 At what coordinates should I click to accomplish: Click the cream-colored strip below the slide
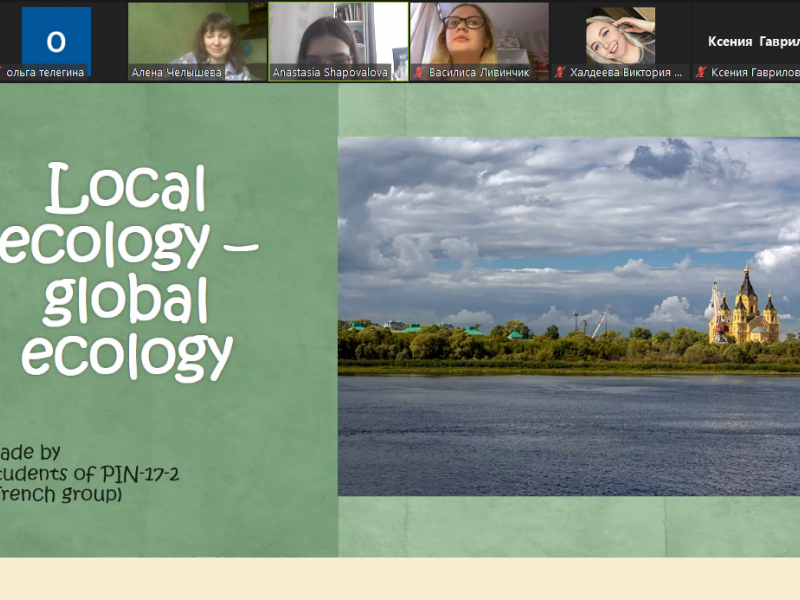tap(400, 580)
